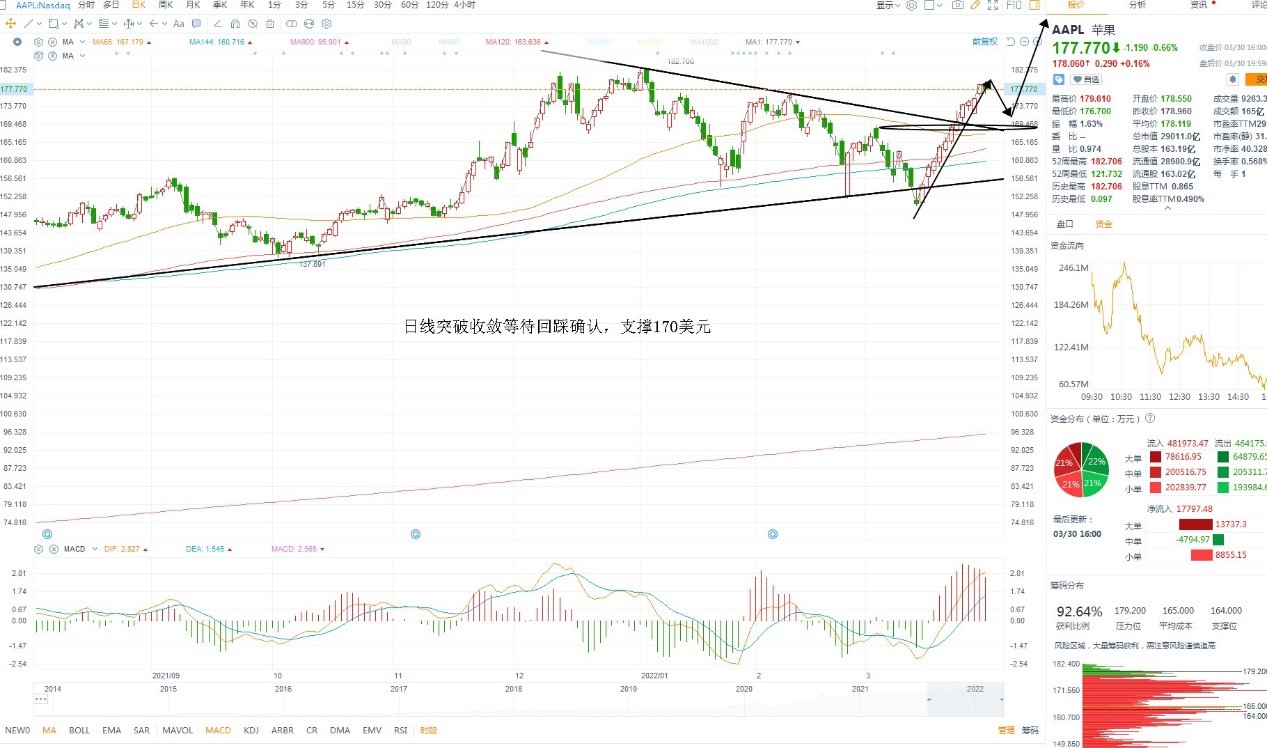Add AAPL to watchlist via 自选
This screenshot has width=1267, height=748.
pos(1085,79)
